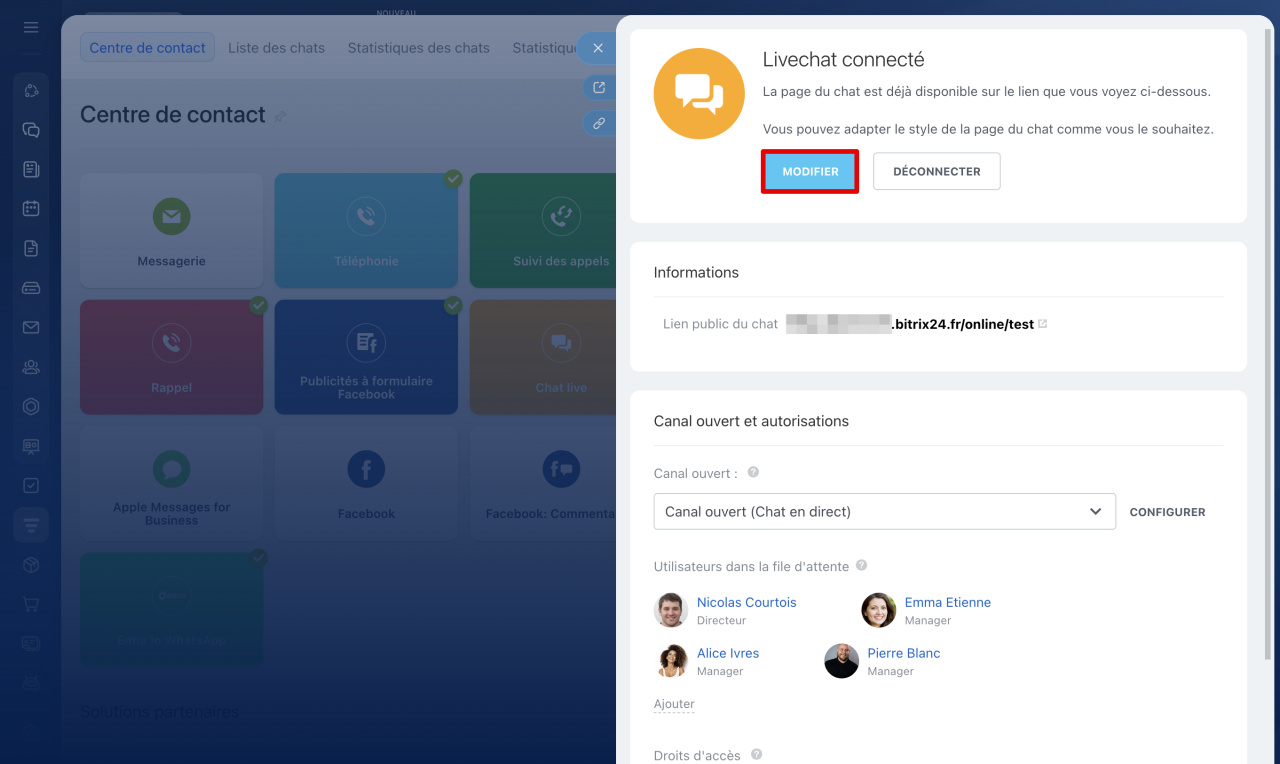Open the Canal ouvert dropdown
Screen dimensions: 1280x764
pos(884,511)
